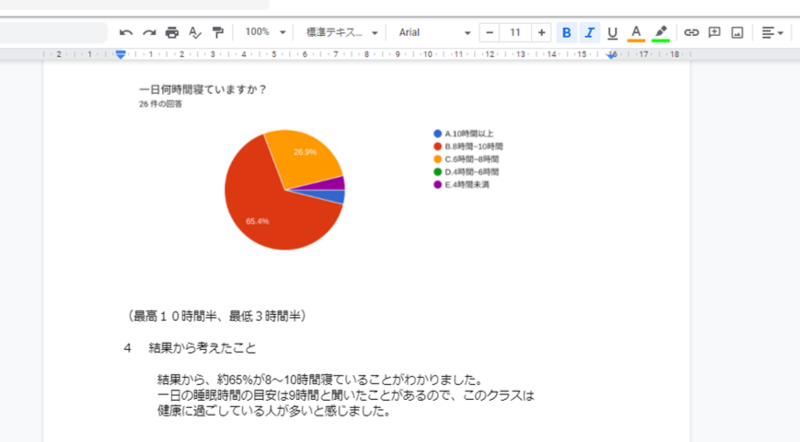Open the 100% zoom dropdown
The image size is (800, 442).
coord(265,32)
